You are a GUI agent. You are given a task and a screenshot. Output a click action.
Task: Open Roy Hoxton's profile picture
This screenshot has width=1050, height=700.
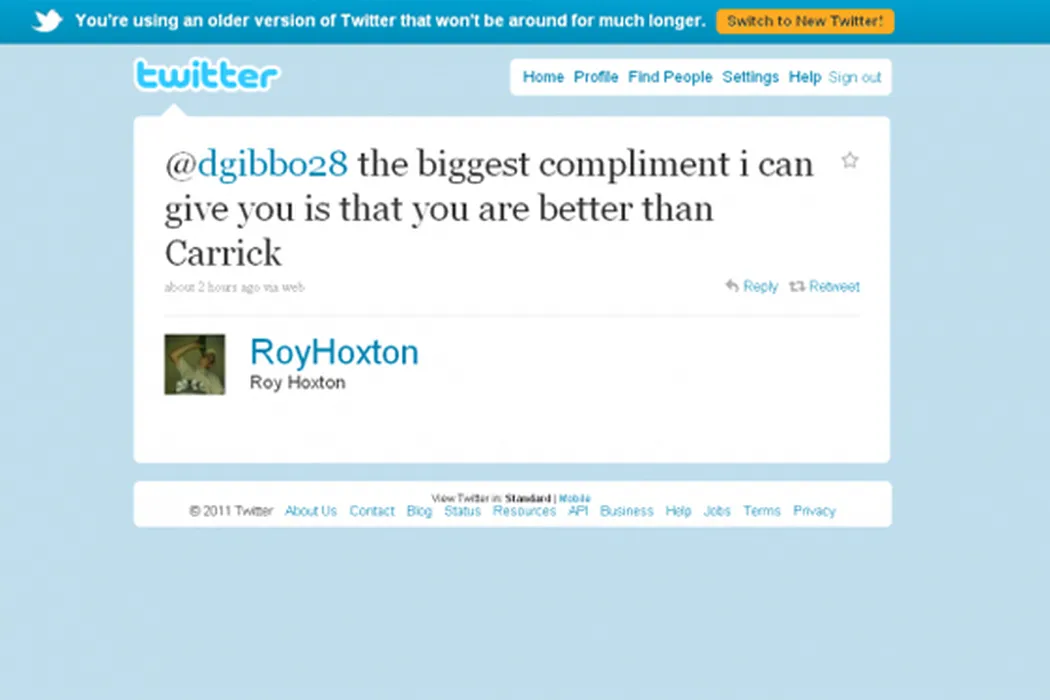tap(194, 364)
